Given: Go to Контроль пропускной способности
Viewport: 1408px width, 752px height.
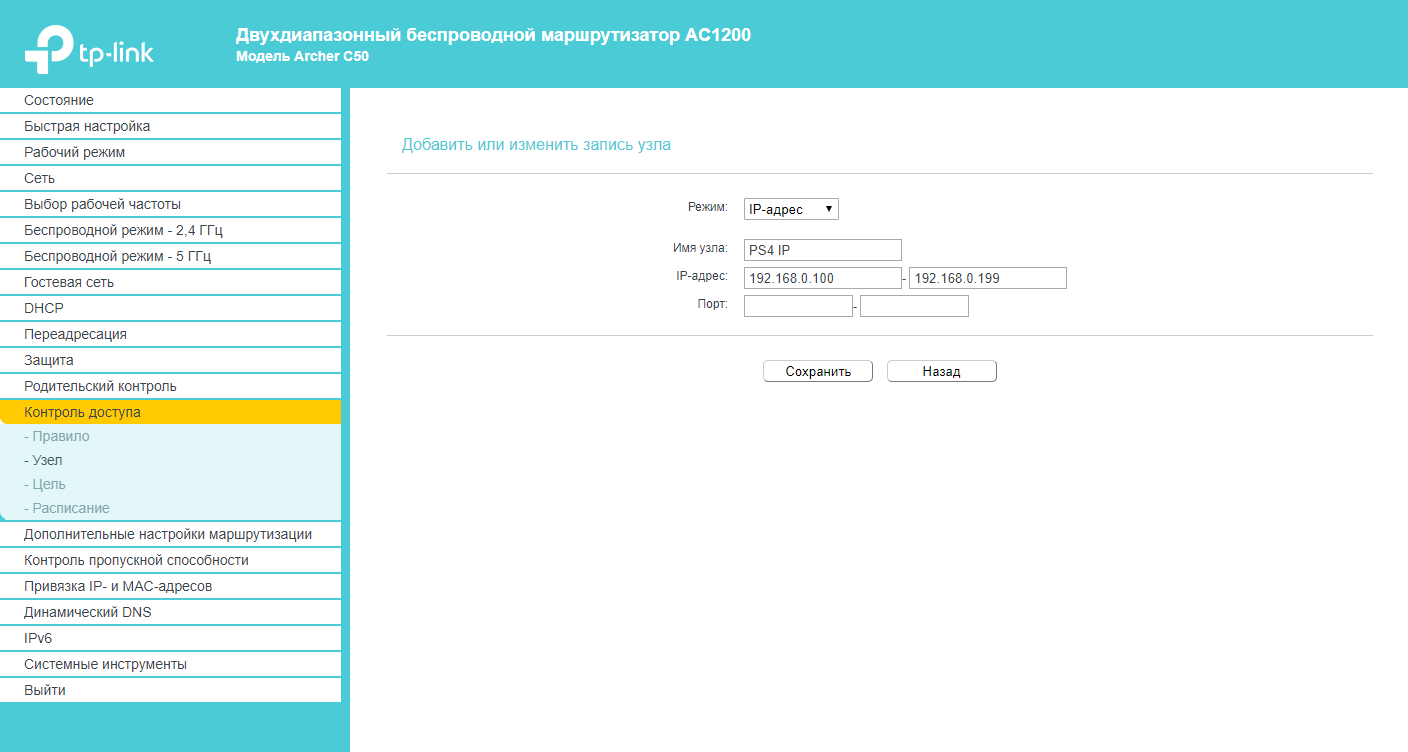Looking at the screenshot, I should pyautogui.click(x=170, y=560).
